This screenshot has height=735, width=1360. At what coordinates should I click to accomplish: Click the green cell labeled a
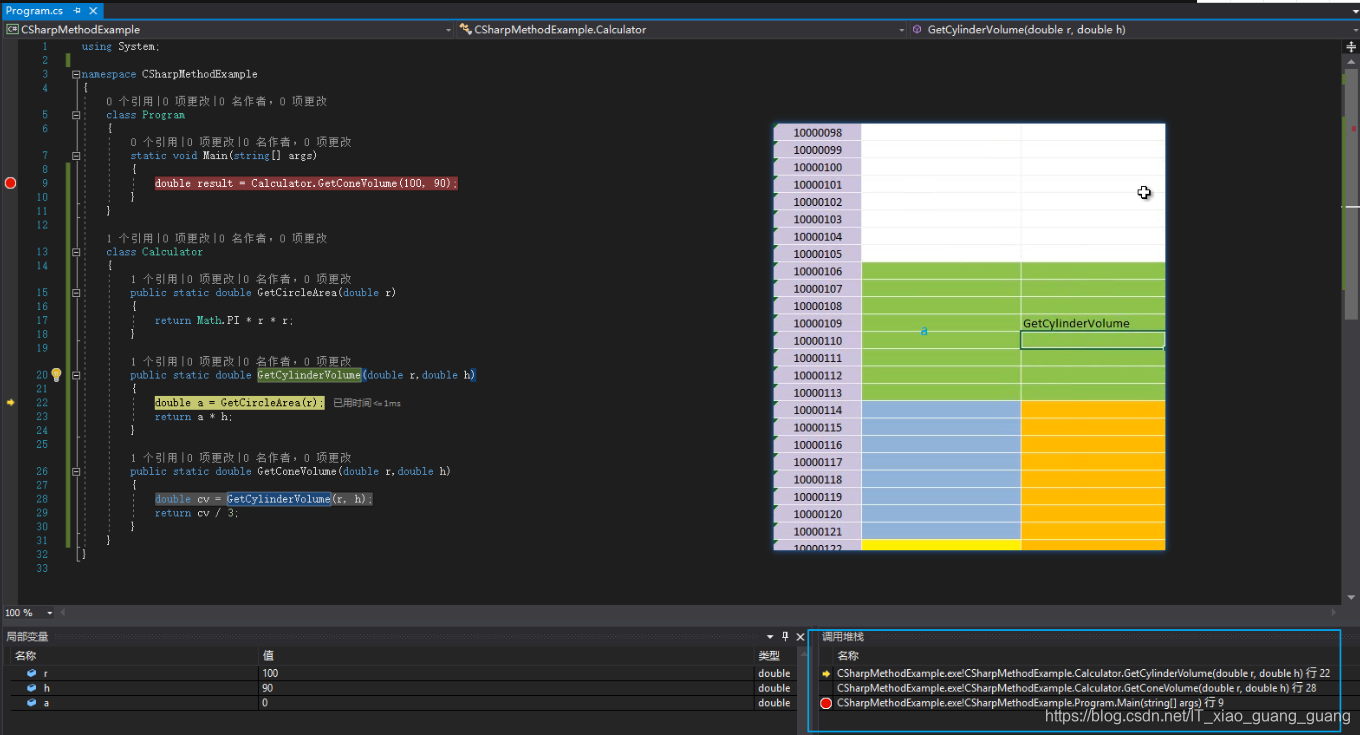tap(941, 331)
